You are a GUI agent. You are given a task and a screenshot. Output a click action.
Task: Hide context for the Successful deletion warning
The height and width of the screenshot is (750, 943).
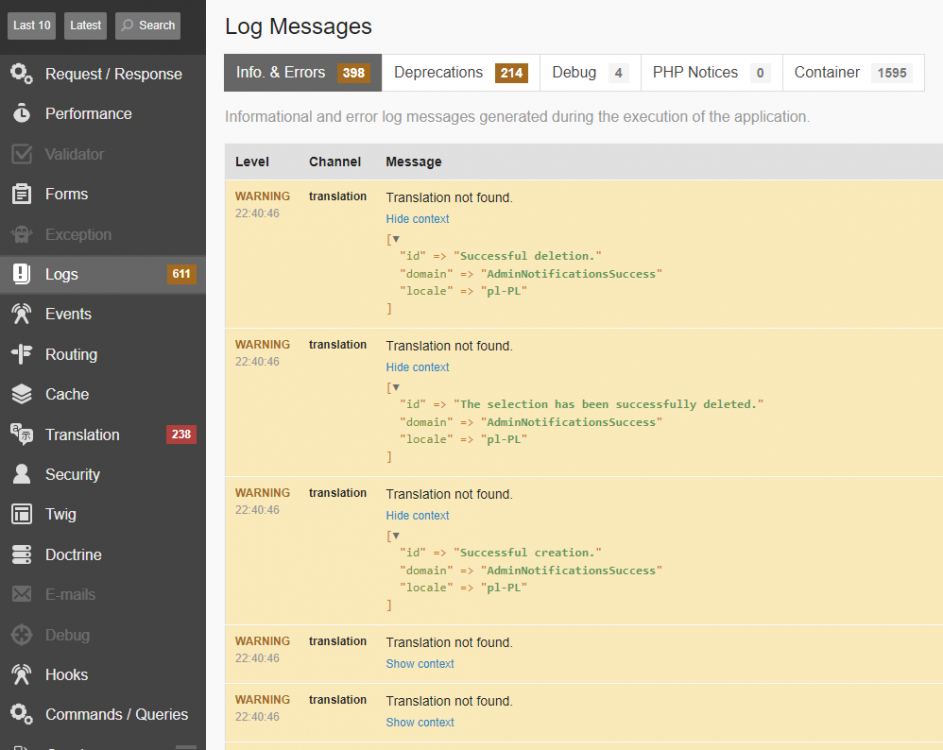point(417,218)
